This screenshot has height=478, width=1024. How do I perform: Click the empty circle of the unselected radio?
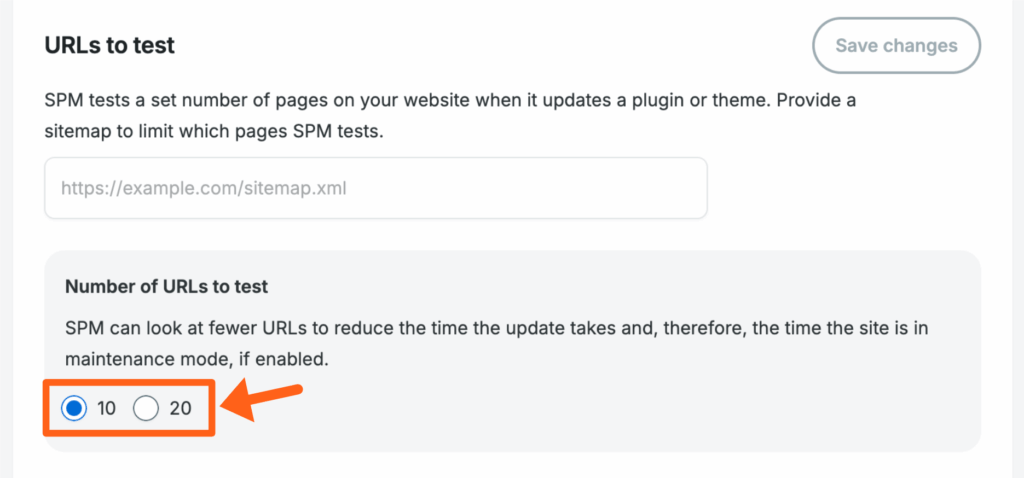pos(146,408)
